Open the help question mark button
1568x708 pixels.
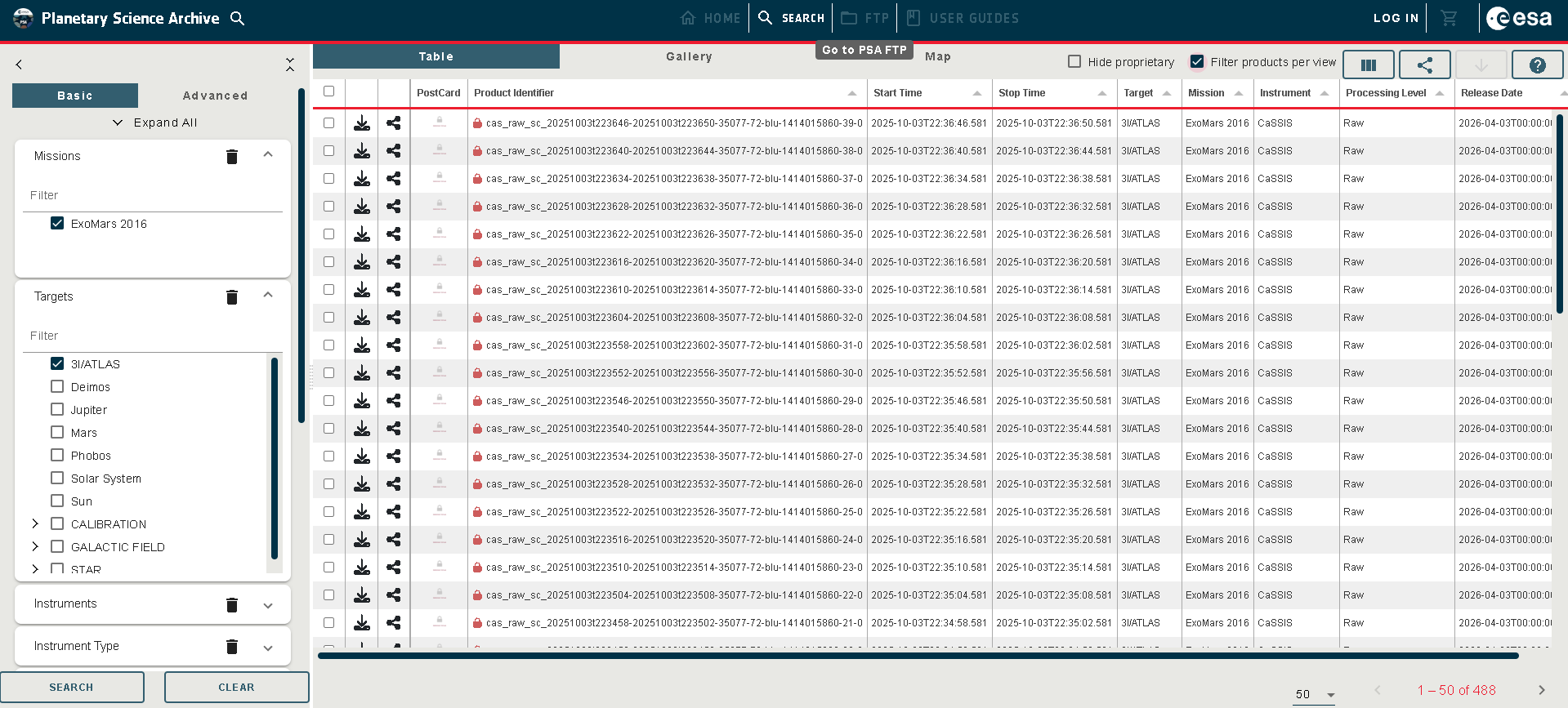(x=1538, y=65)
